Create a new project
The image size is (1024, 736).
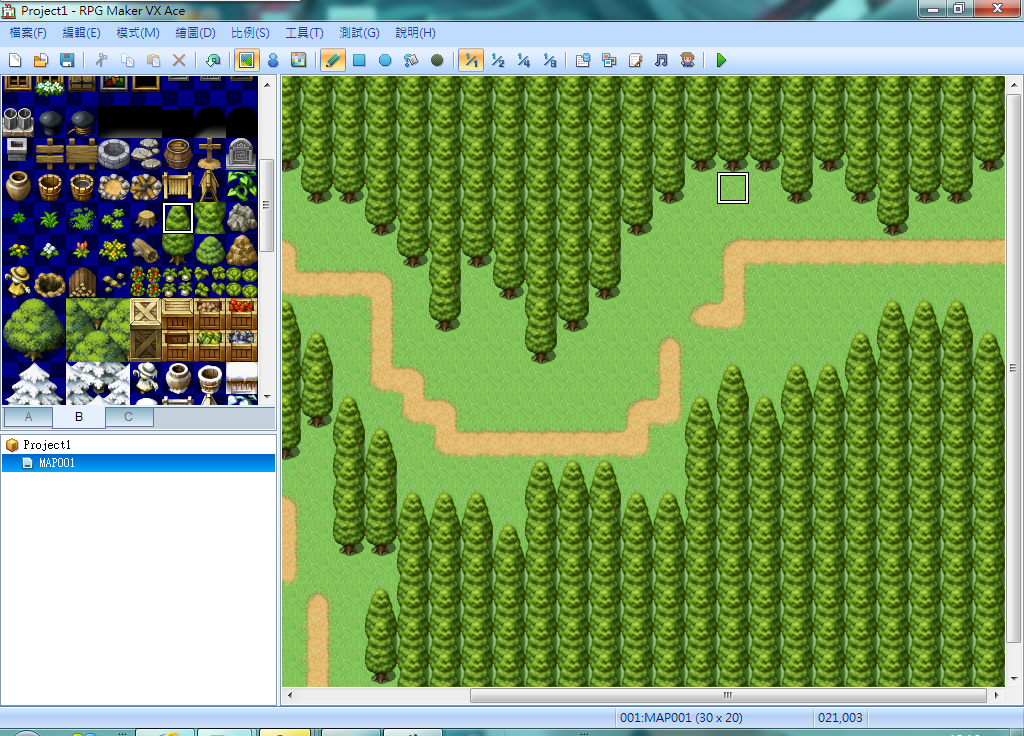[x=15, y=61]
